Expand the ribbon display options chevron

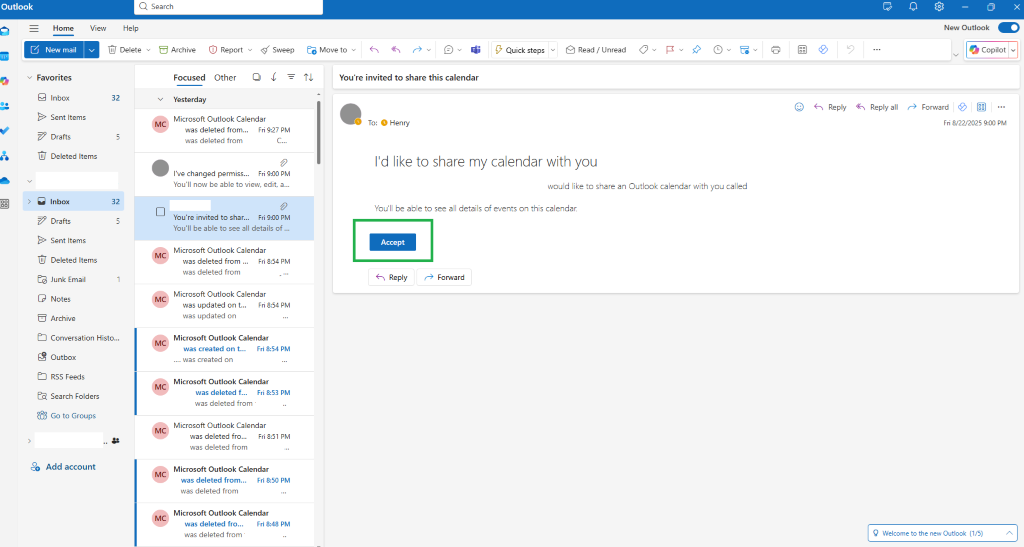click(x=956, y=55)
